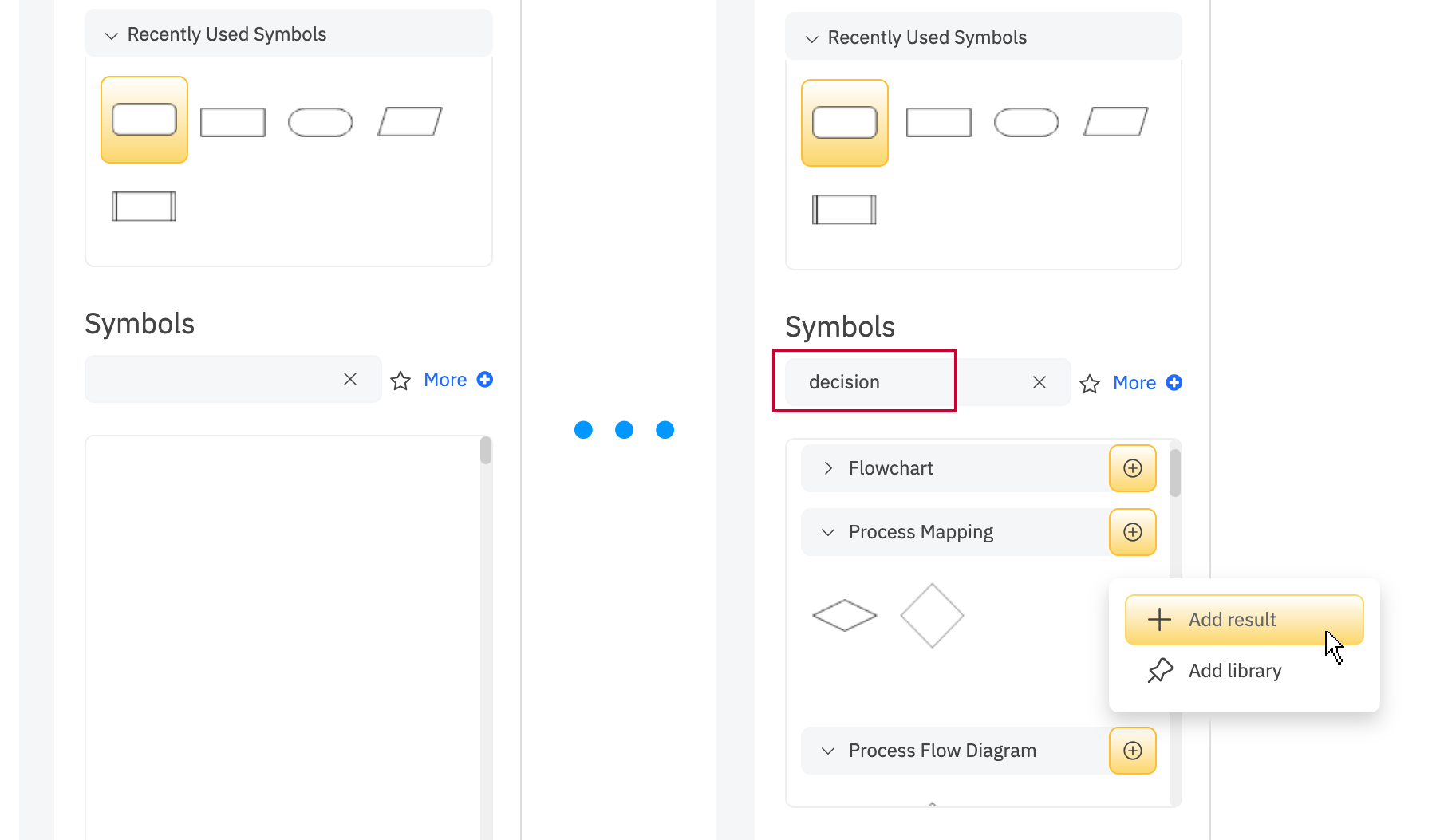Screen dimensions: 1436x840
Task: Click the plus icon beside Flowchart
Action: click(x=1132, y=468)
